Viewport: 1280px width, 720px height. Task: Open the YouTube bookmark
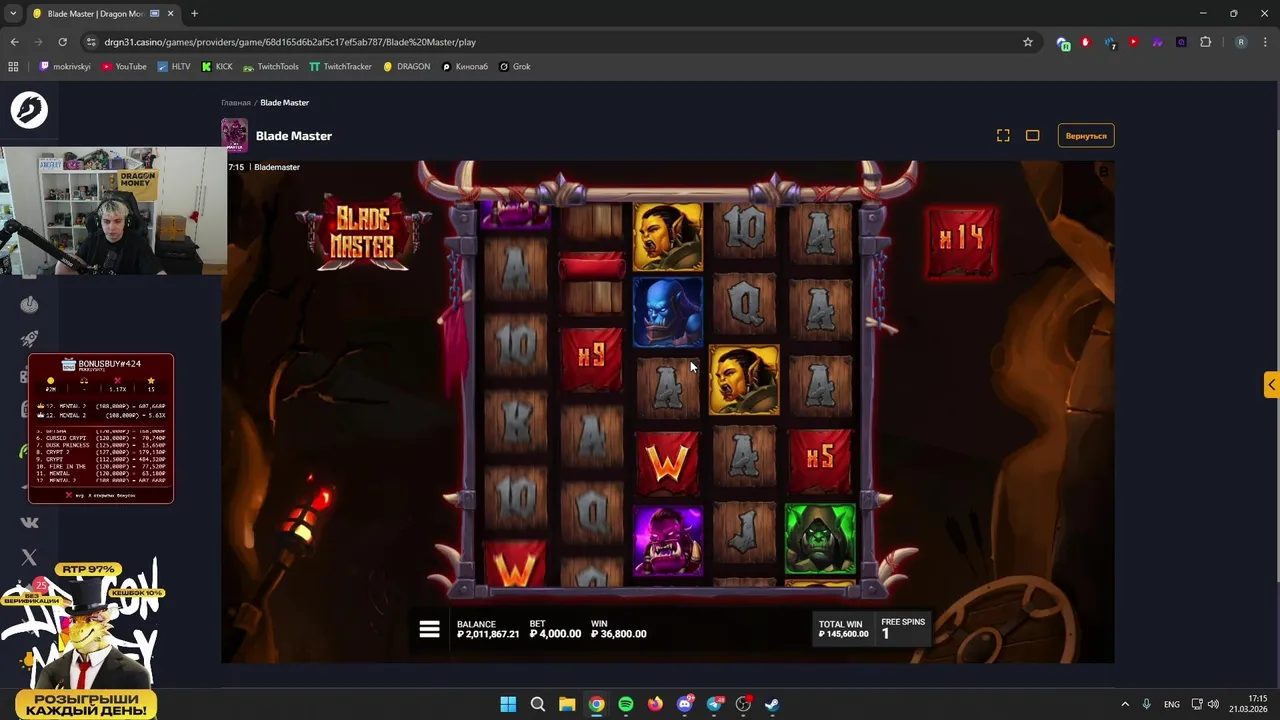pyautogui.click(x=124, y=67)
